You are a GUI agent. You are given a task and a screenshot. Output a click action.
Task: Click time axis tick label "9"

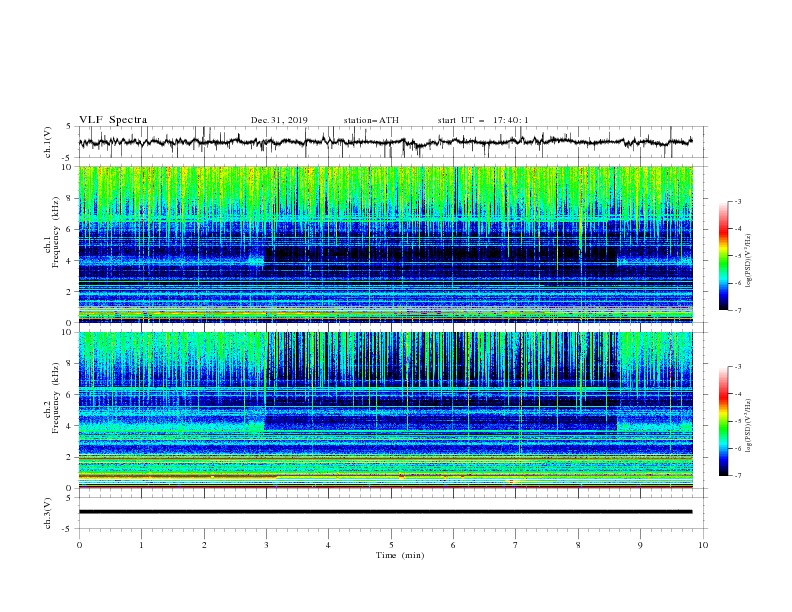pyautogui.click(x=640, y=545)
